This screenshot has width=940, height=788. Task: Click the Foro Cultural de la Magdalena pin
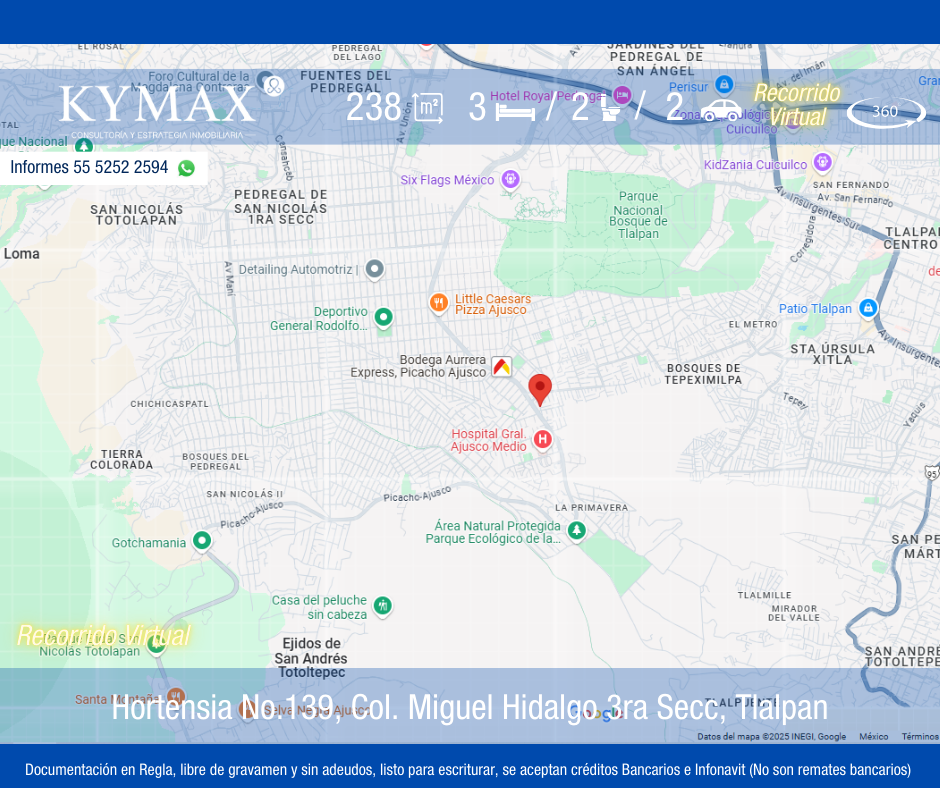coord(265,79)
